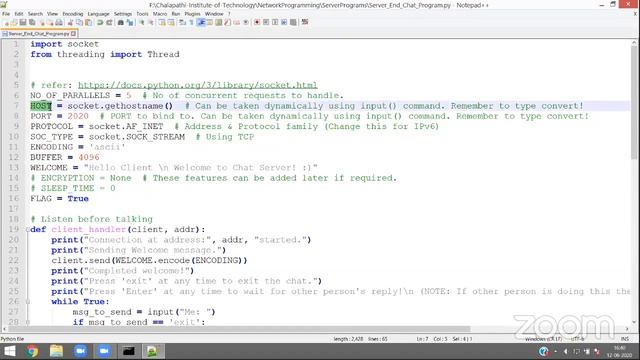Click the Copy toolbar icon
Screen dimensions: 640x360
(79, 22)
